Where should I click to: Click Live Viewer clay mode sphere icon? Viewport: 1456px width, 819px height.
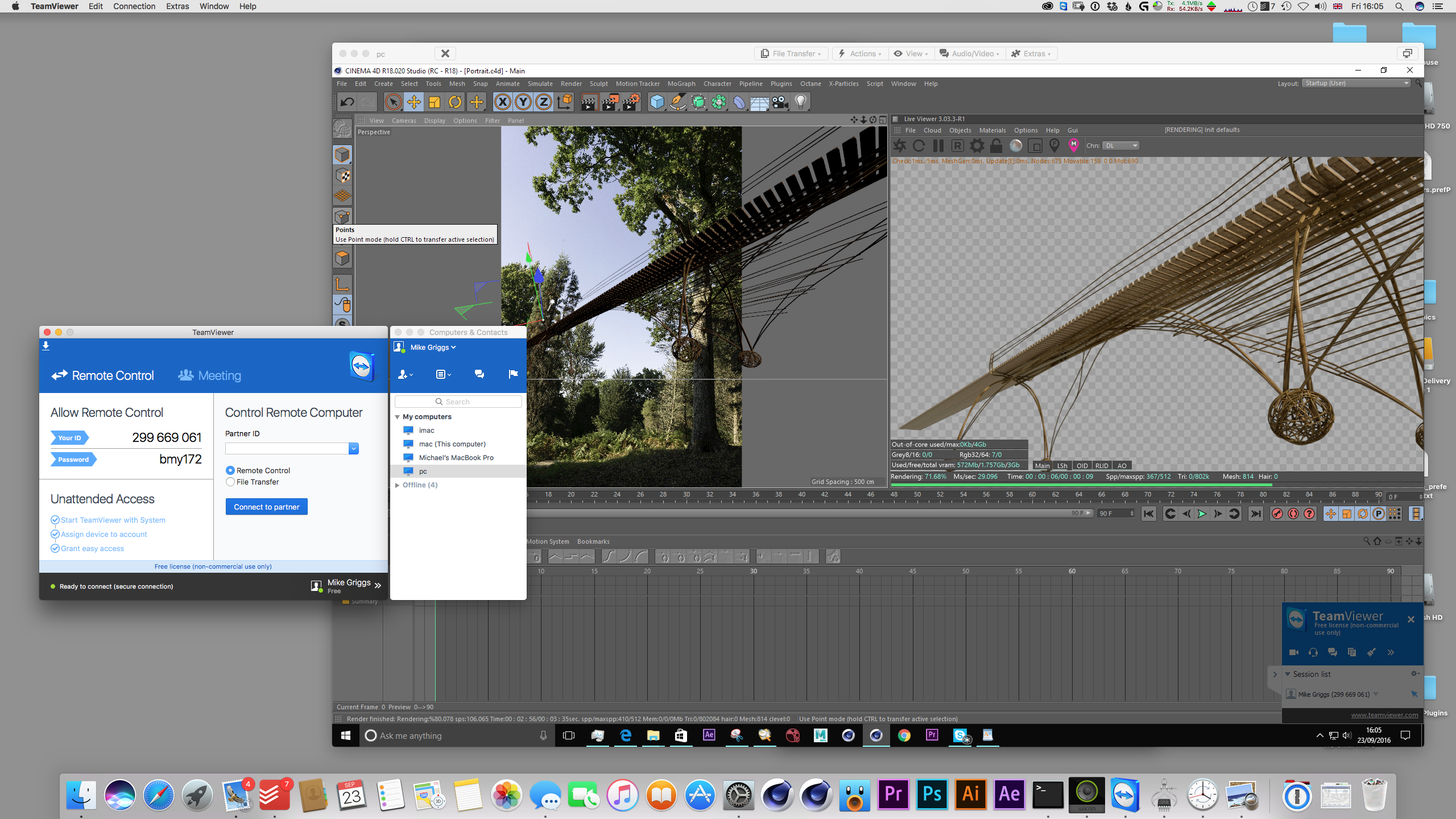pyautogui.click(x=1016, y=146)
